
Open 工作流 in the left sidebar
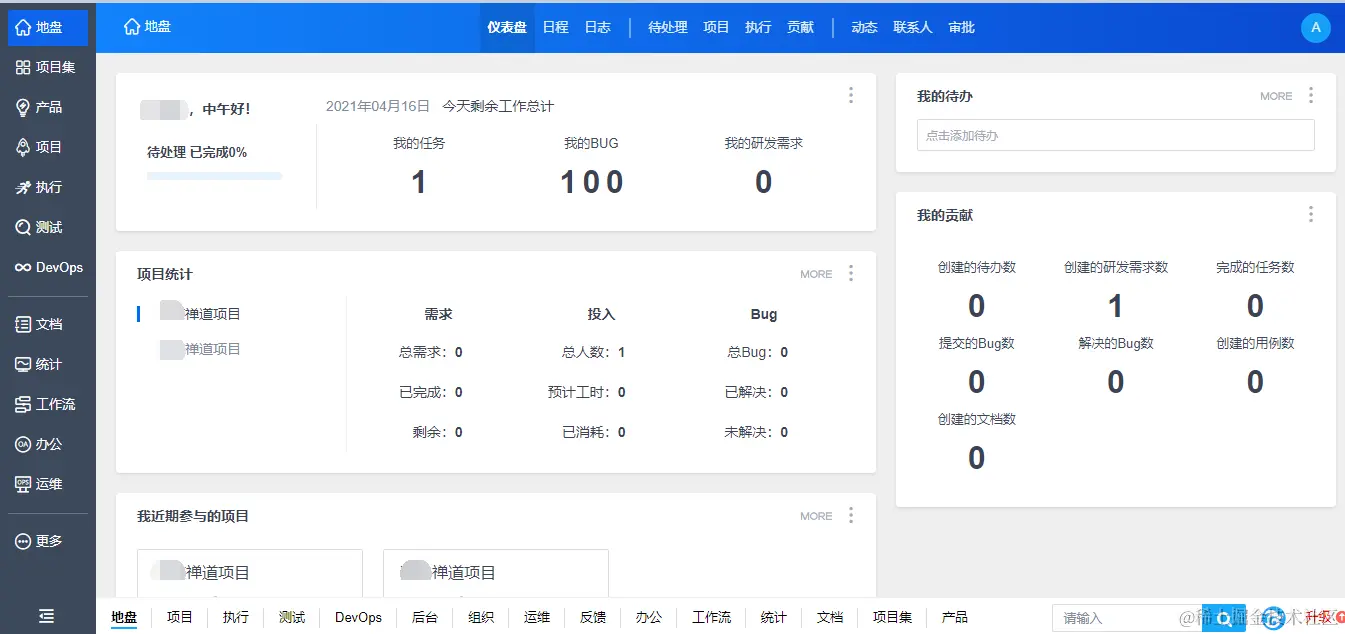pos(48,404)
